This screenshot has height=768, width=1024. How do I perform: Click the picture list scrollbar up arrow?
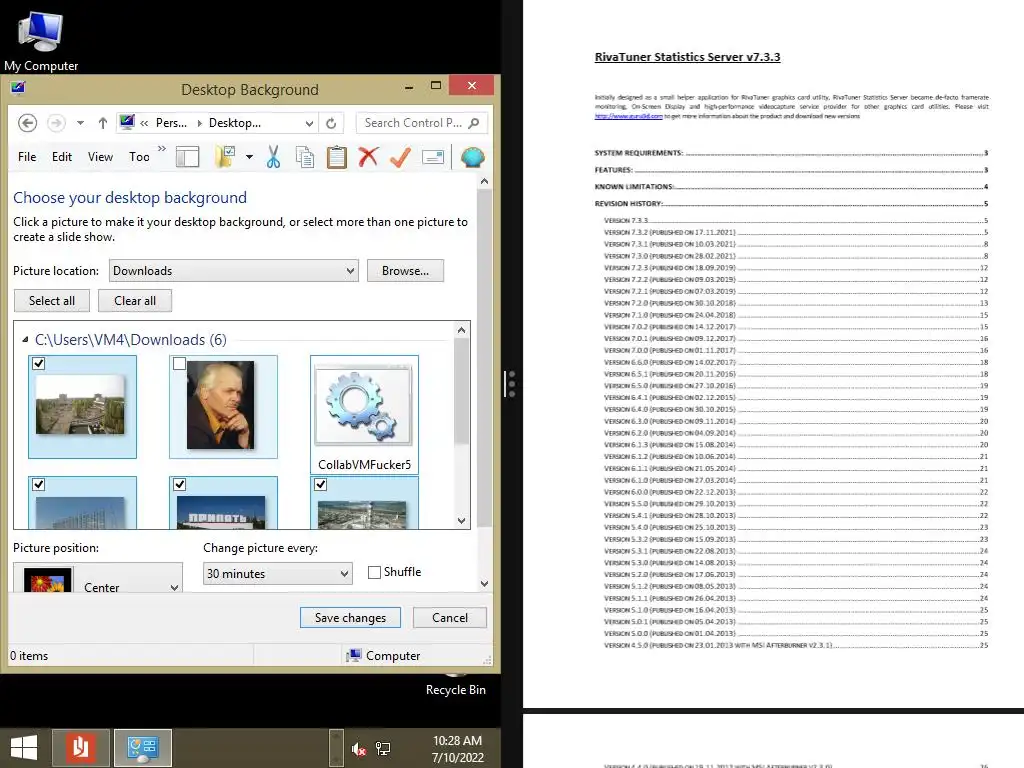[461, 330]
